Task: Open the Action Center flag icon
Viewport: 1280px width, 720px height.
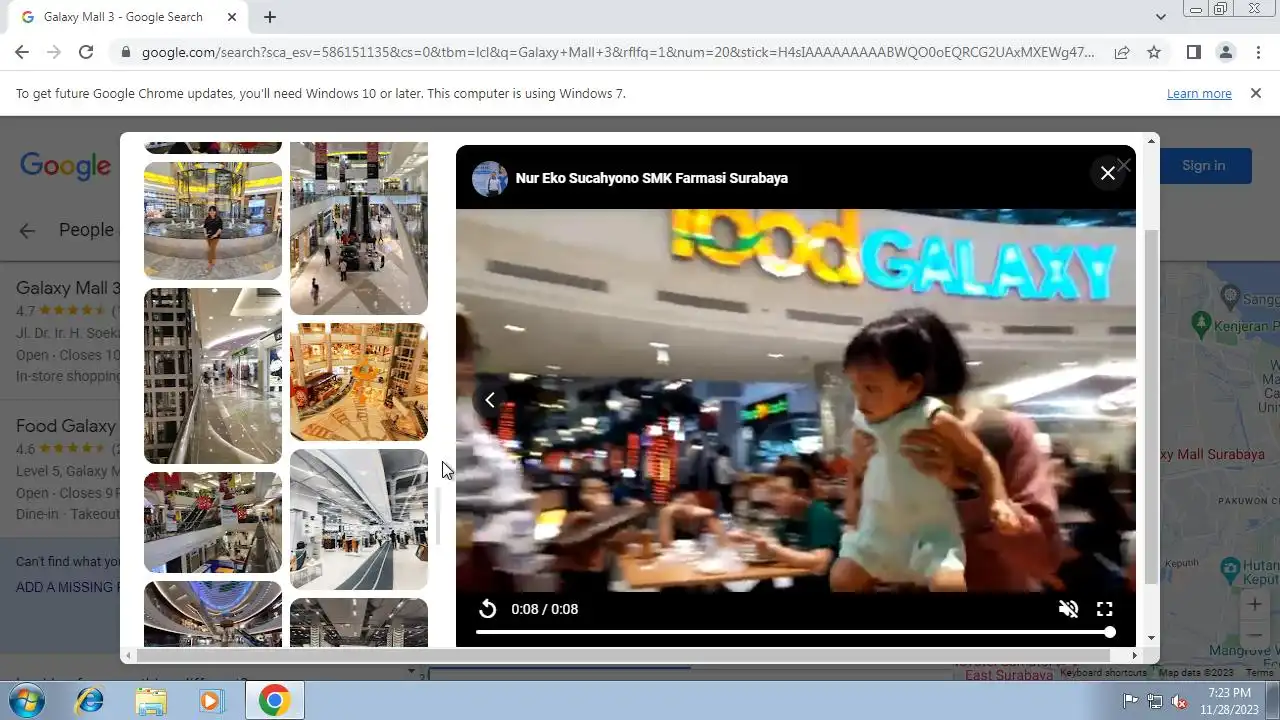Action: pos(1131,701)
